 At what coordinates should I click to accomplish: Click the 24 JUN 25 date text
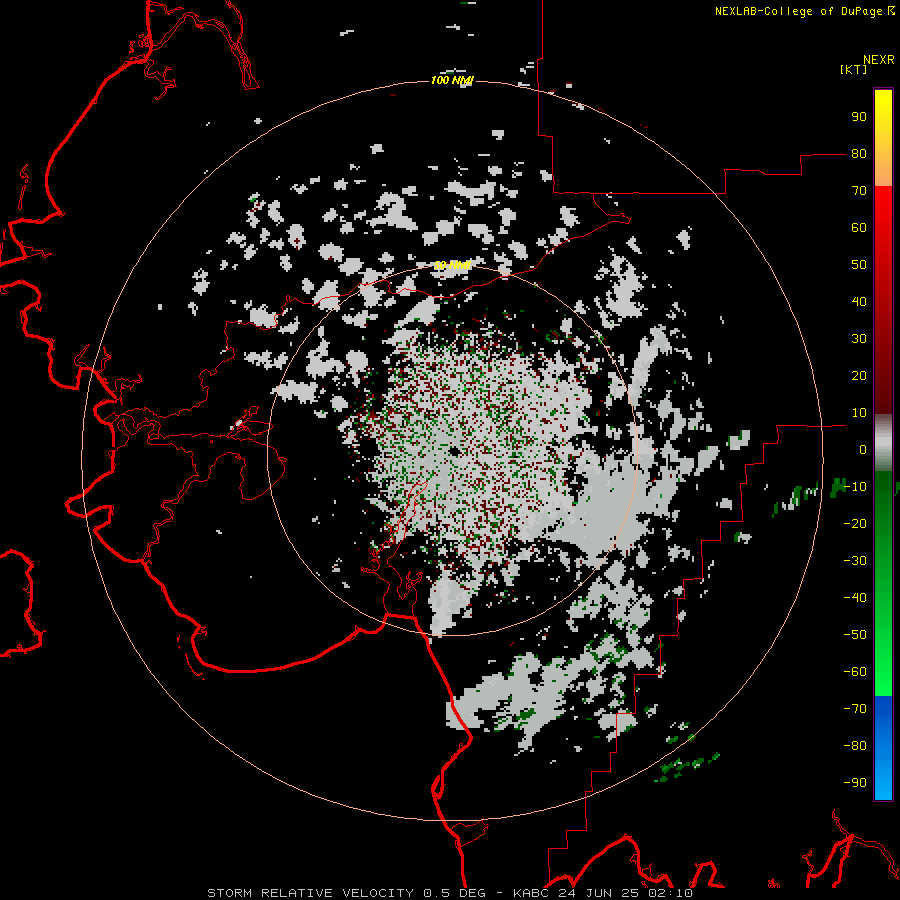pyautogui.click(x=599, y=893)
